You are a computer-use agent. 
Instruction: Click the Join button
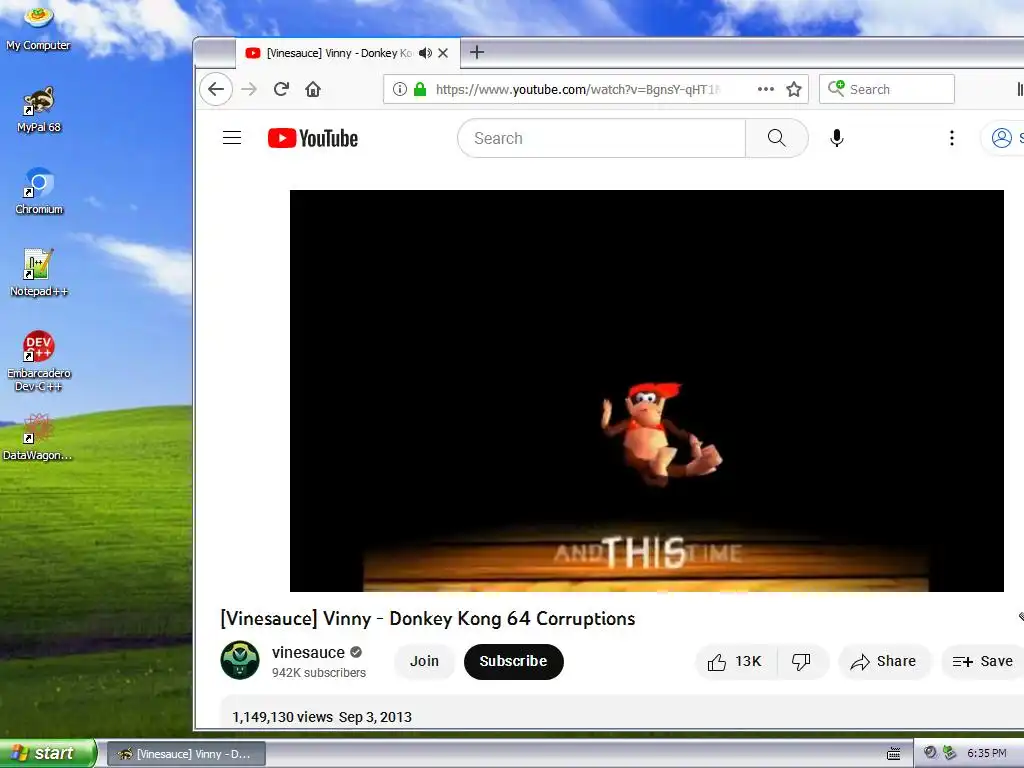424,661
